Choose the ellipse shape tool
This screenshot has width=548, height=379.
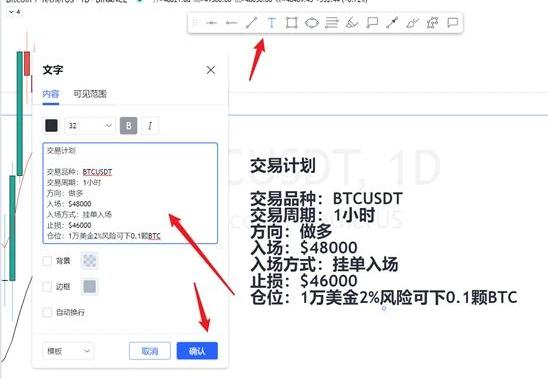coord(312,23)
